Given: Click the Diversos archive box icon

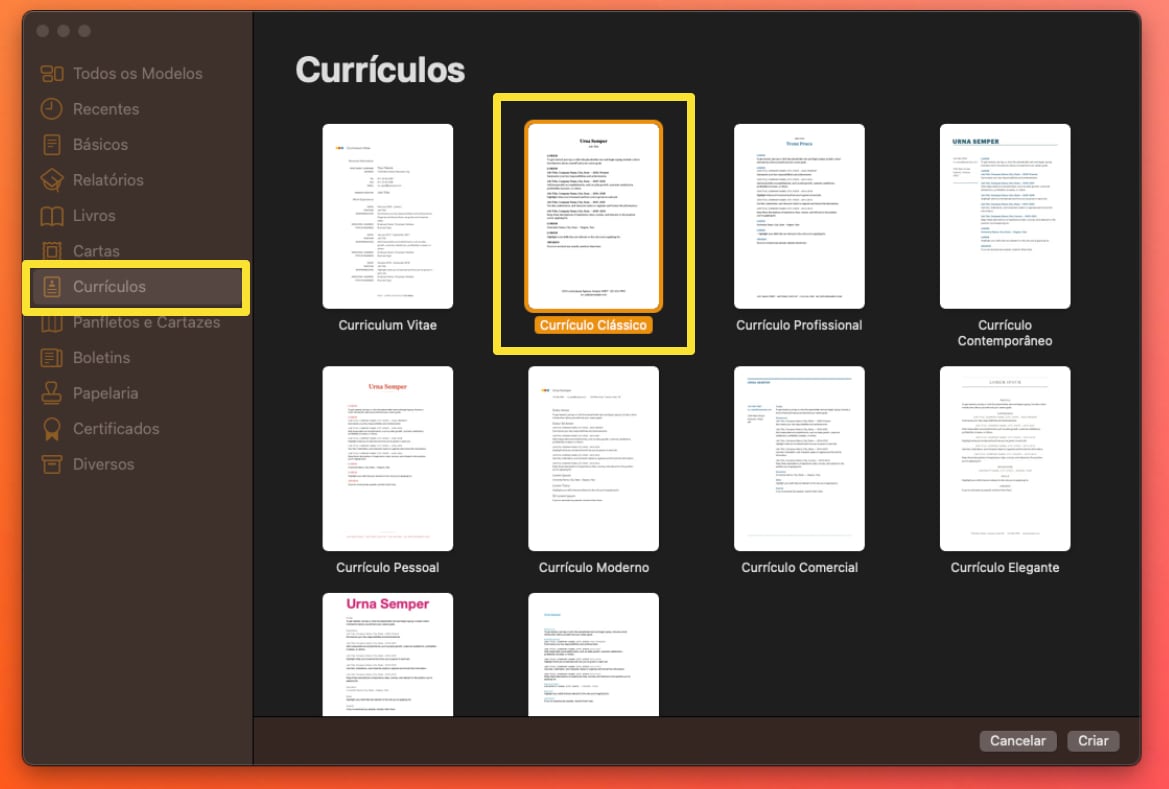Looking at the screenshot, I should [x=52, y=464].
